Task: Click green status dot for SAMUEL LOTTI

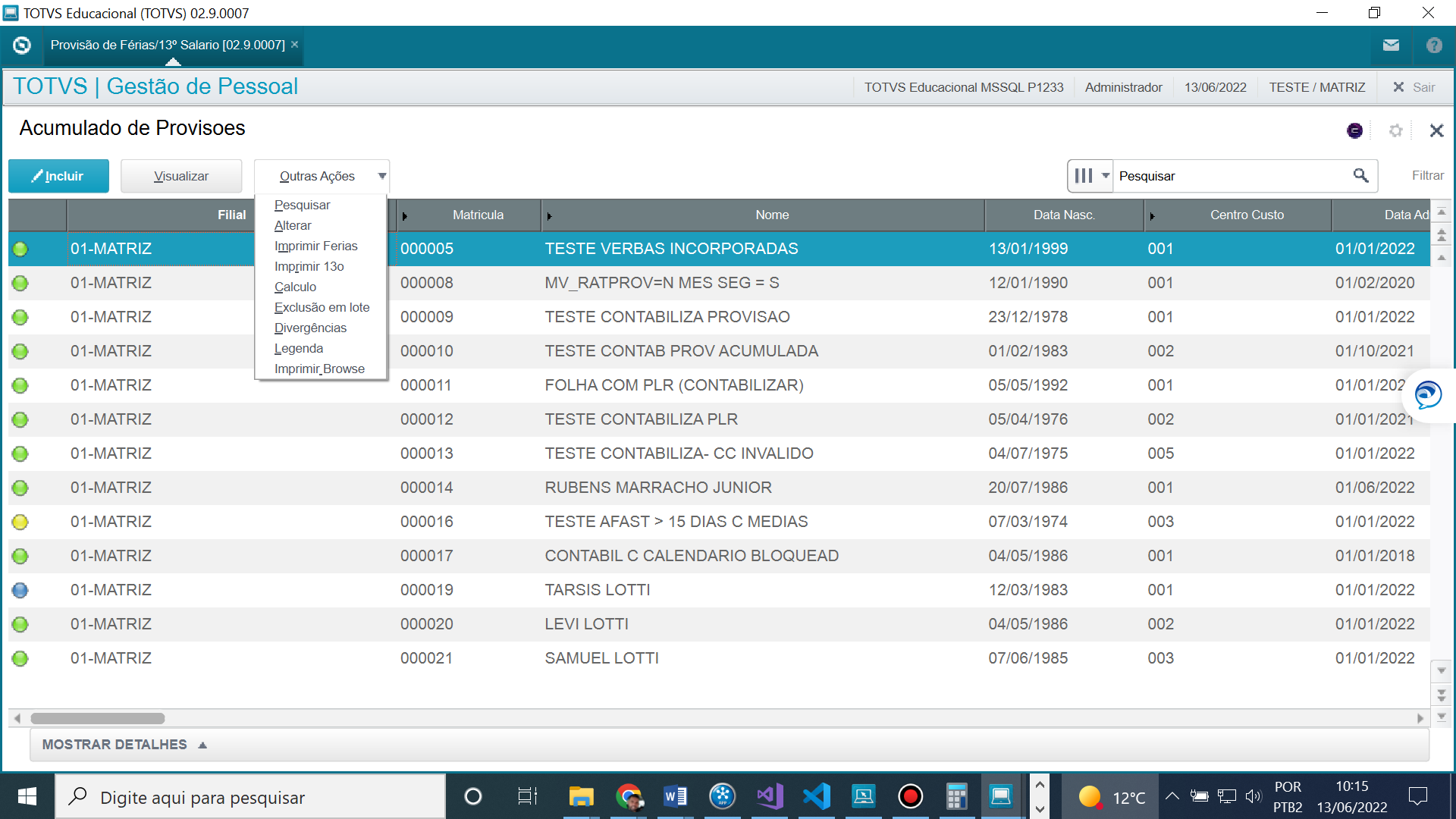Action: click(x=20, y=658)
